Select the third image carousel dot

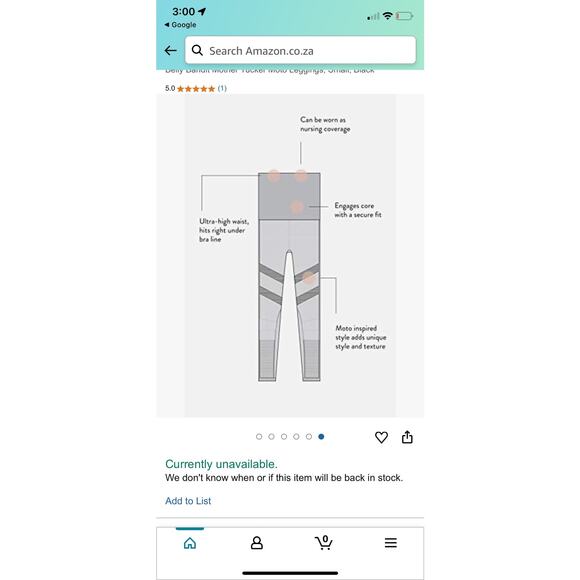(284, 437)
